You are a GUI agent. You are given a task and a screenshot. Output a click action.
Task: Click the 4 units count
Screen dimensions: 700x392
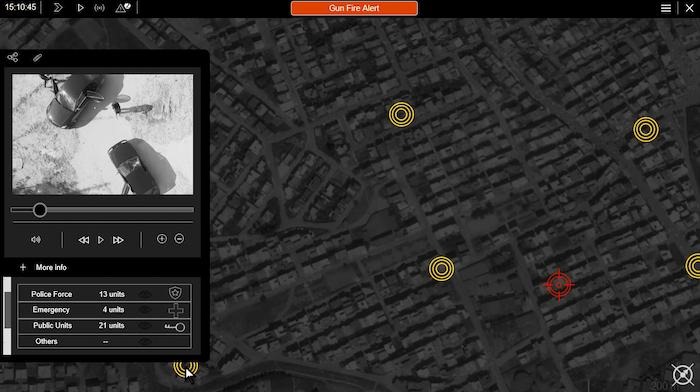click(113, 309)
